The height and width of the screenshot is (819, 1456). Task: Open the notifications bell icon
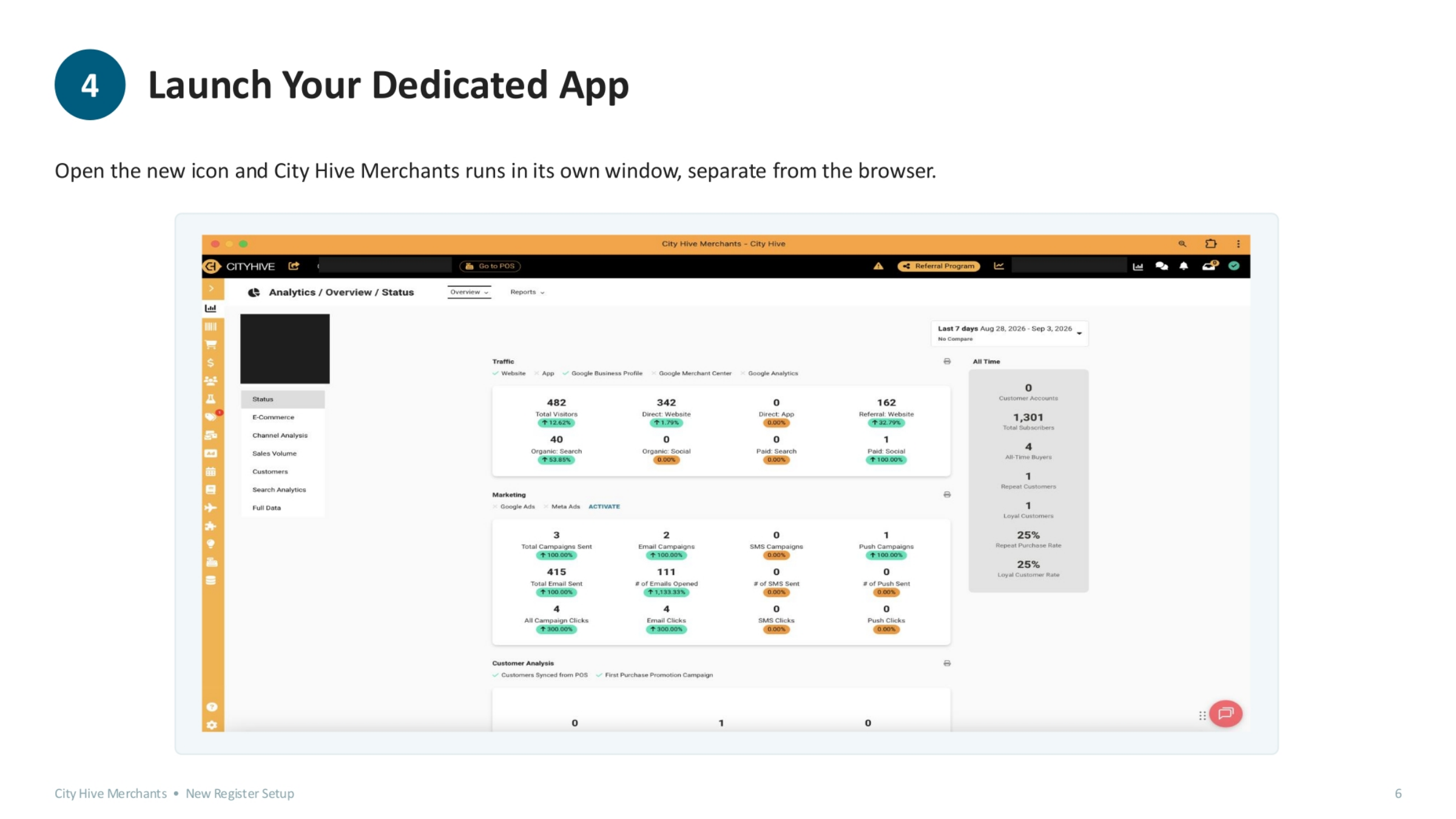click(1184, 266)
